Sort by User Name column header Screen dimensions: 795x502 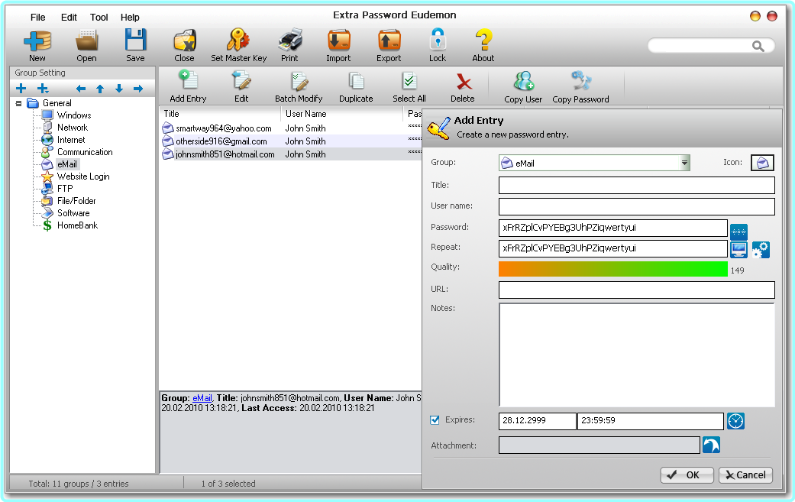(x=342, y=114)
